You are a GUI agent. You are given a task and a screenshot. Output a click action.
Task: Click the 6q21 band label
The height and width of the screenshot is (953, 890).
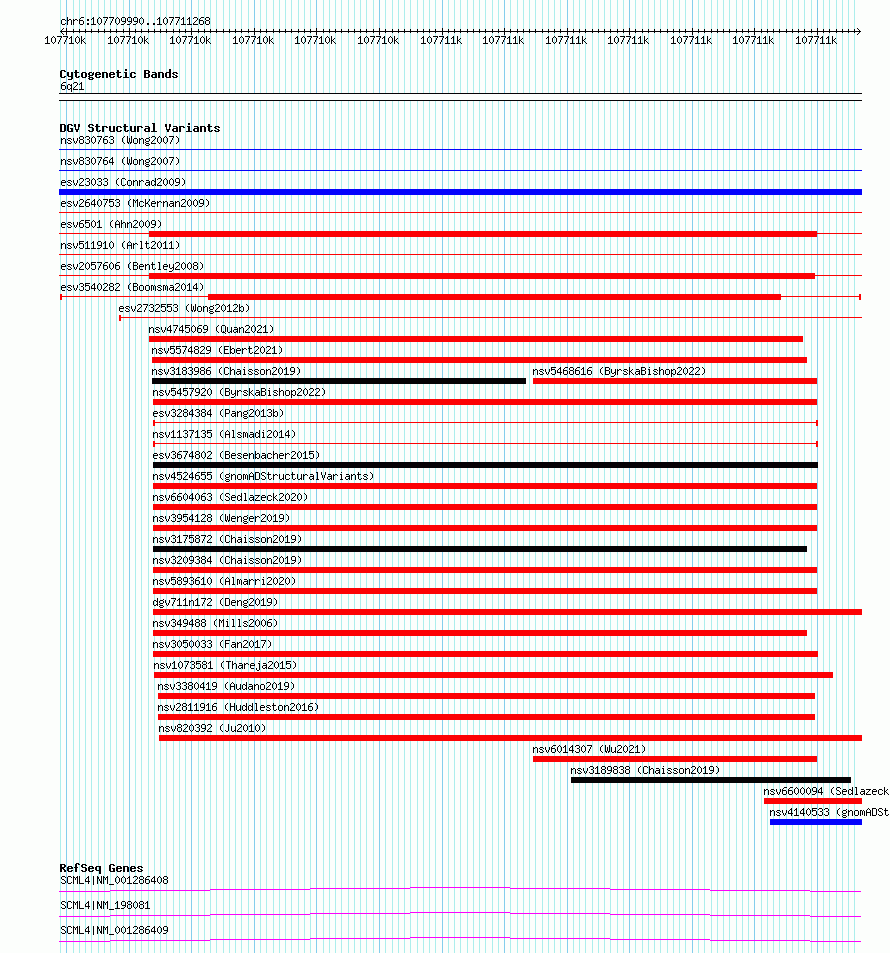(72, 86)
